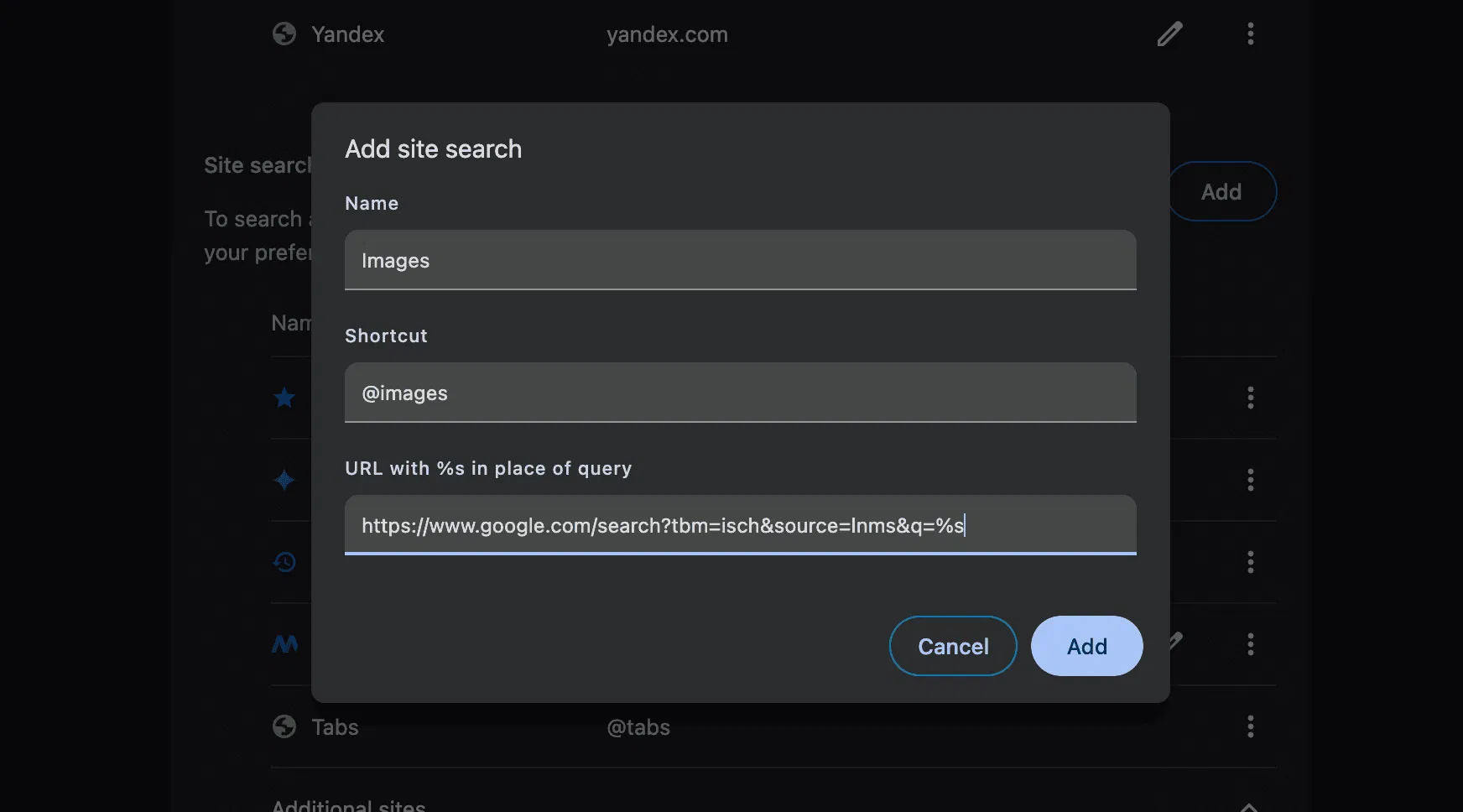1463x812 pixels.
Task: Open more actions for the sparkle icon row
Action: pos(1250,480)
